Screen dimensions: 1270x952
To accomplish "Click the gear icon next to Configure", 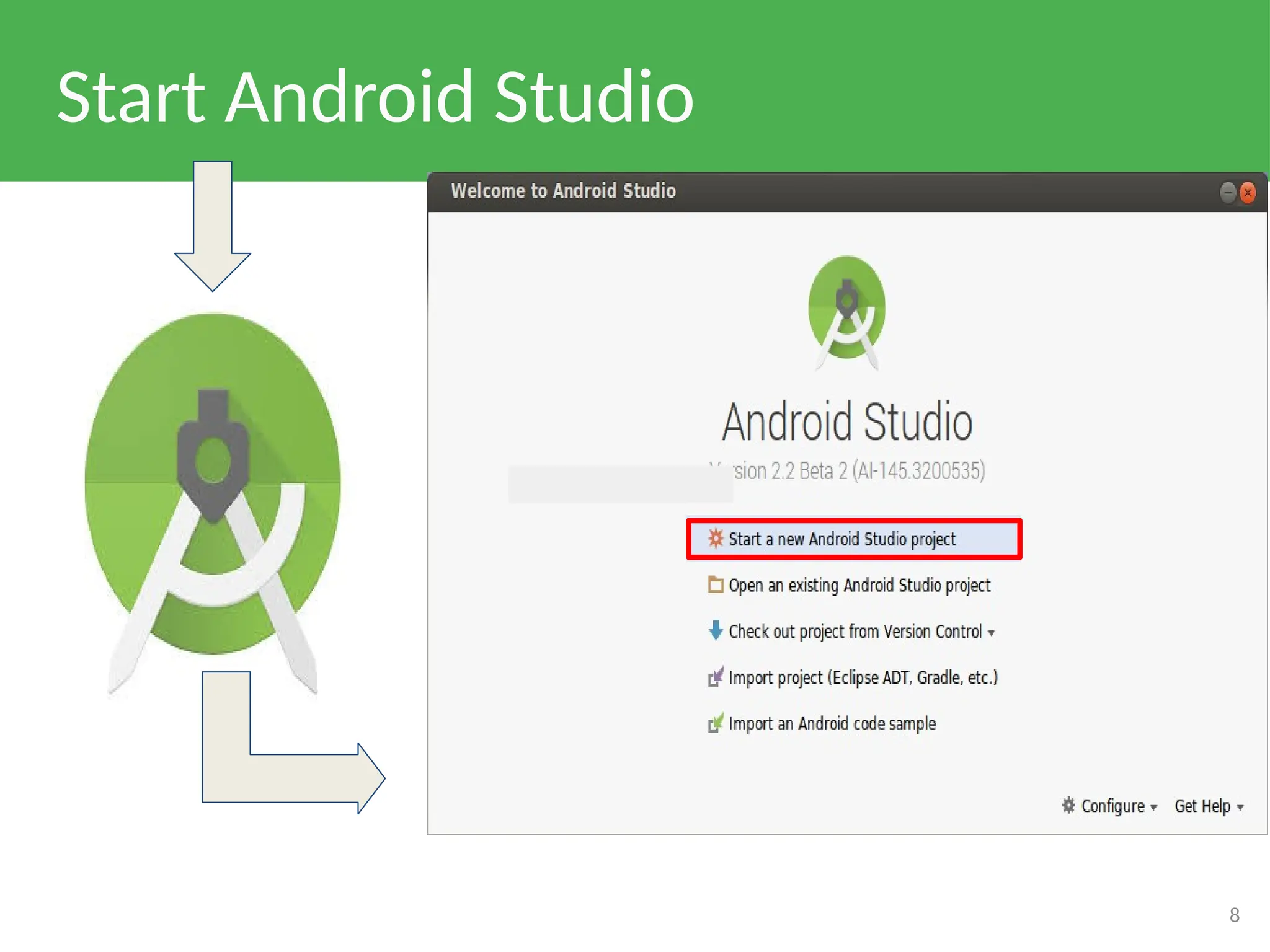I will coord(1068,805).
